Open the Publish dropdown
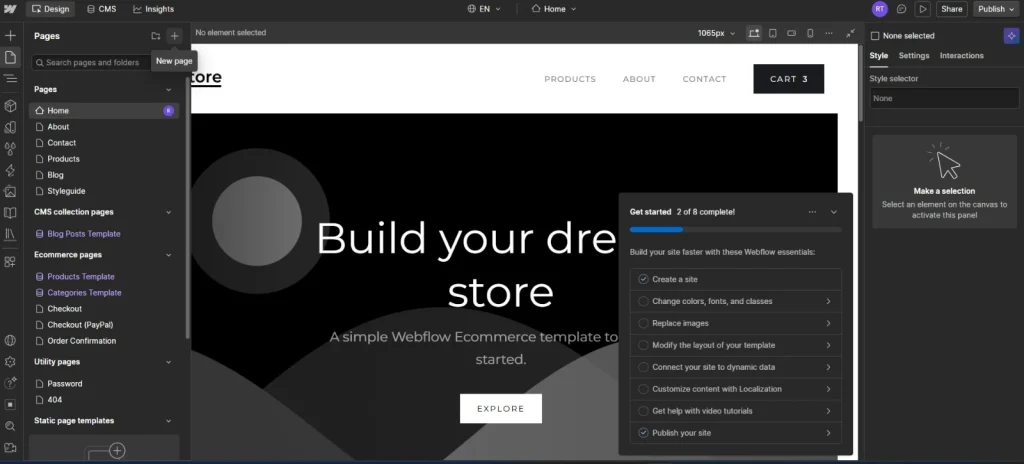The width and height of the screenshot is (1024, 464). [x=995, y=9]
